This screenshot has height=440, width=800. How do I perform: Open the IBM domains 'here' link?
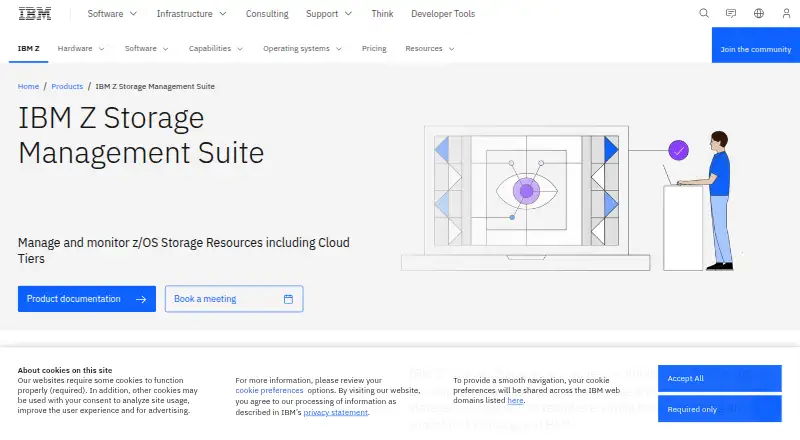(515, 401)
